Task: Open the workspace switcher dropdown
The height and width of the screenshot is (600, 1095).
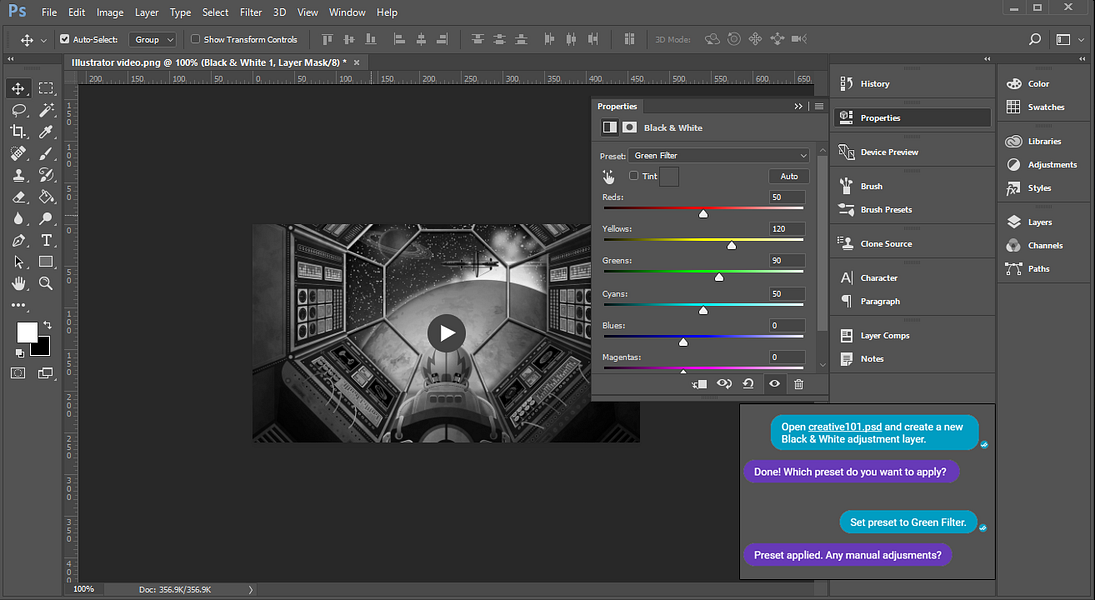Action: [1068, 40]
